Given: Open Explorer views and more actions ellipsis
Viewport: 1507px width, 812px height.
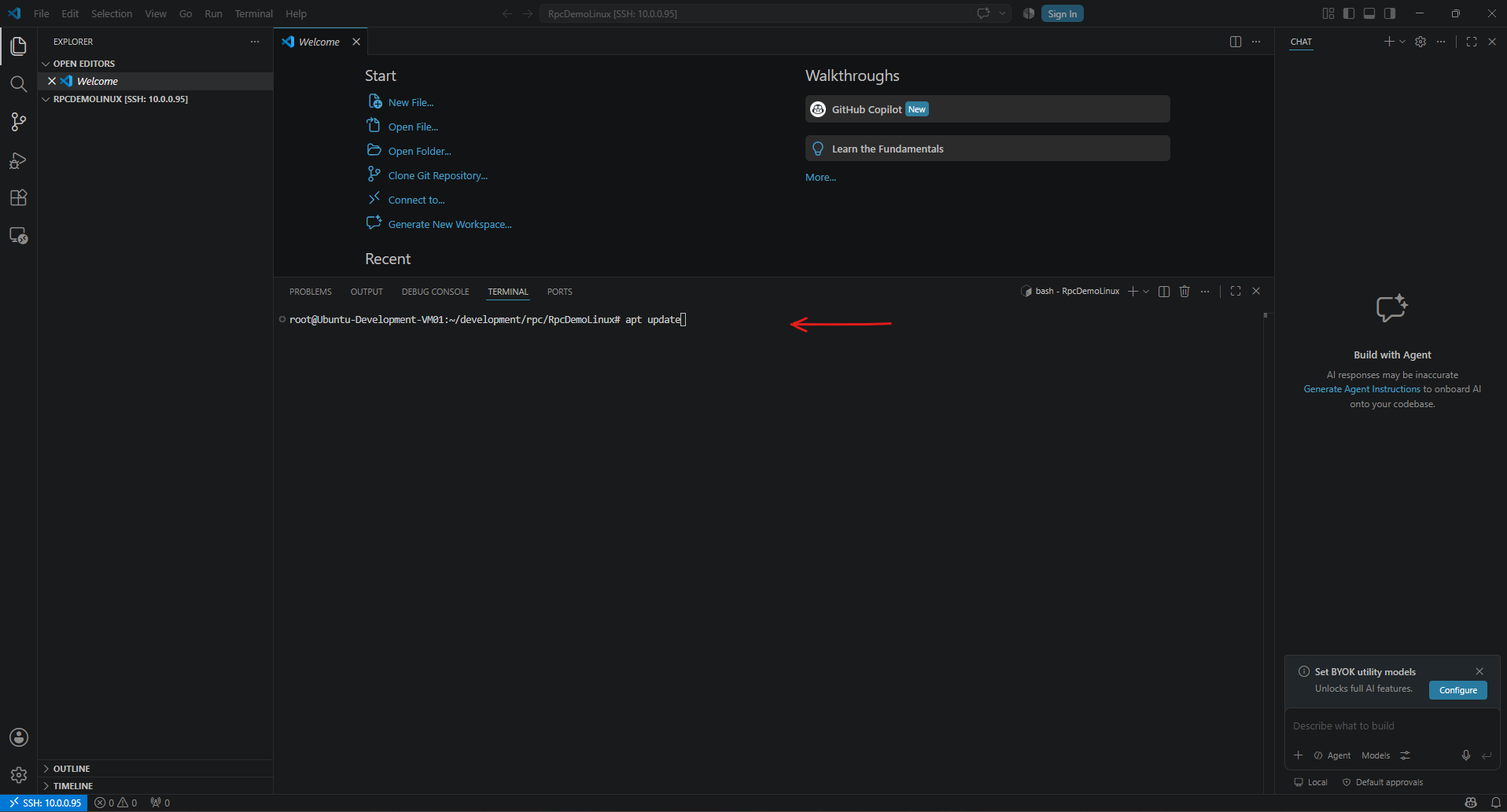Looking at the screenshot, I should pos(255,42).
